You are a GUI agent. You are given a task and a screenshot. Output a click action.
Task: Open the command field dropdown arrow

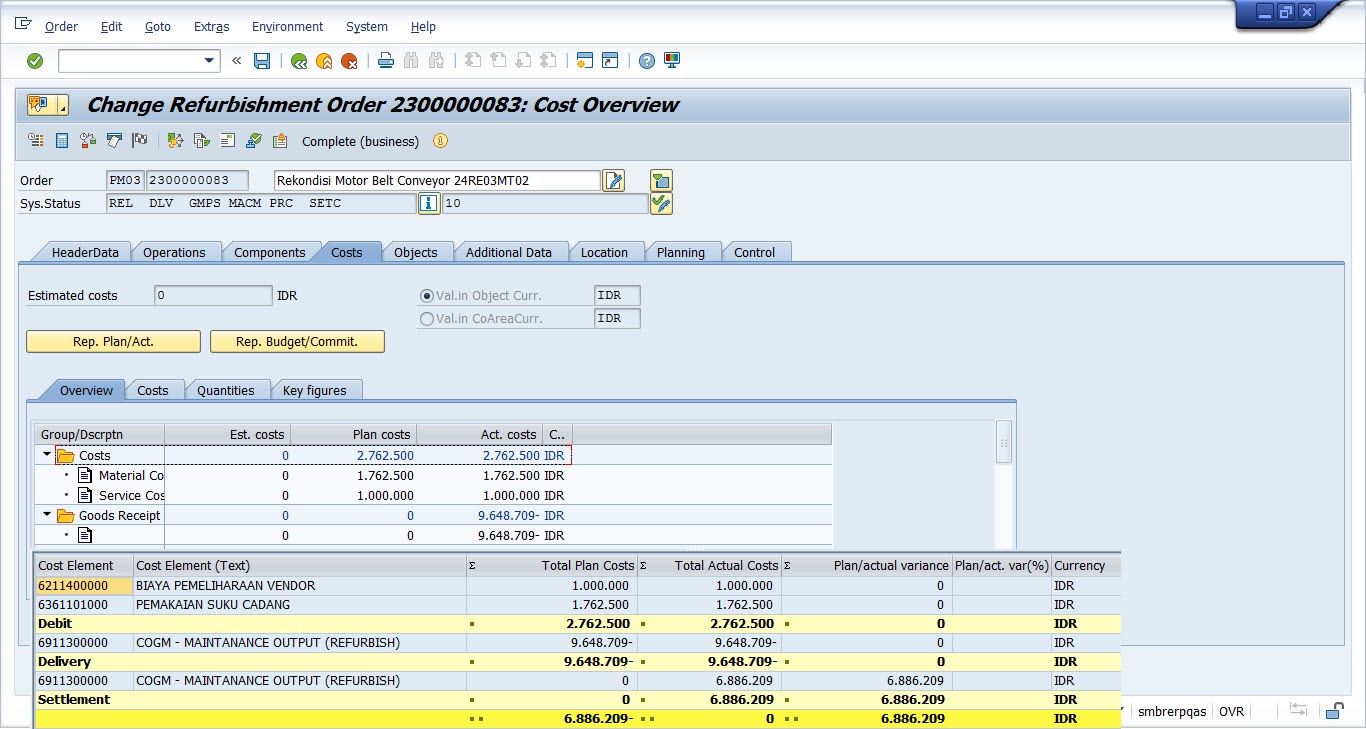tap(210, 61)
